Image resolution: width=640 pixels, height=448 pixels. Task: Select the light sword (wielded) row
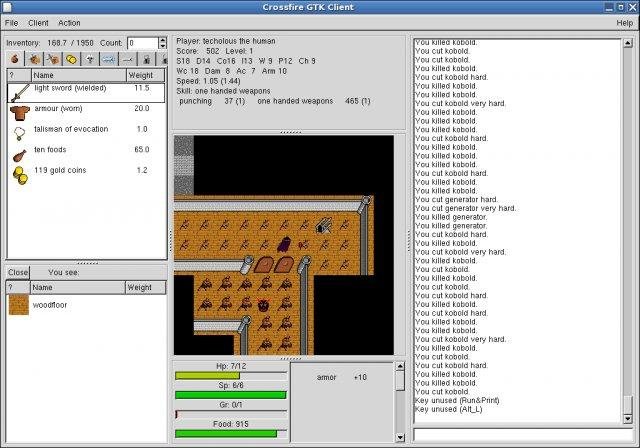[86, 93]
